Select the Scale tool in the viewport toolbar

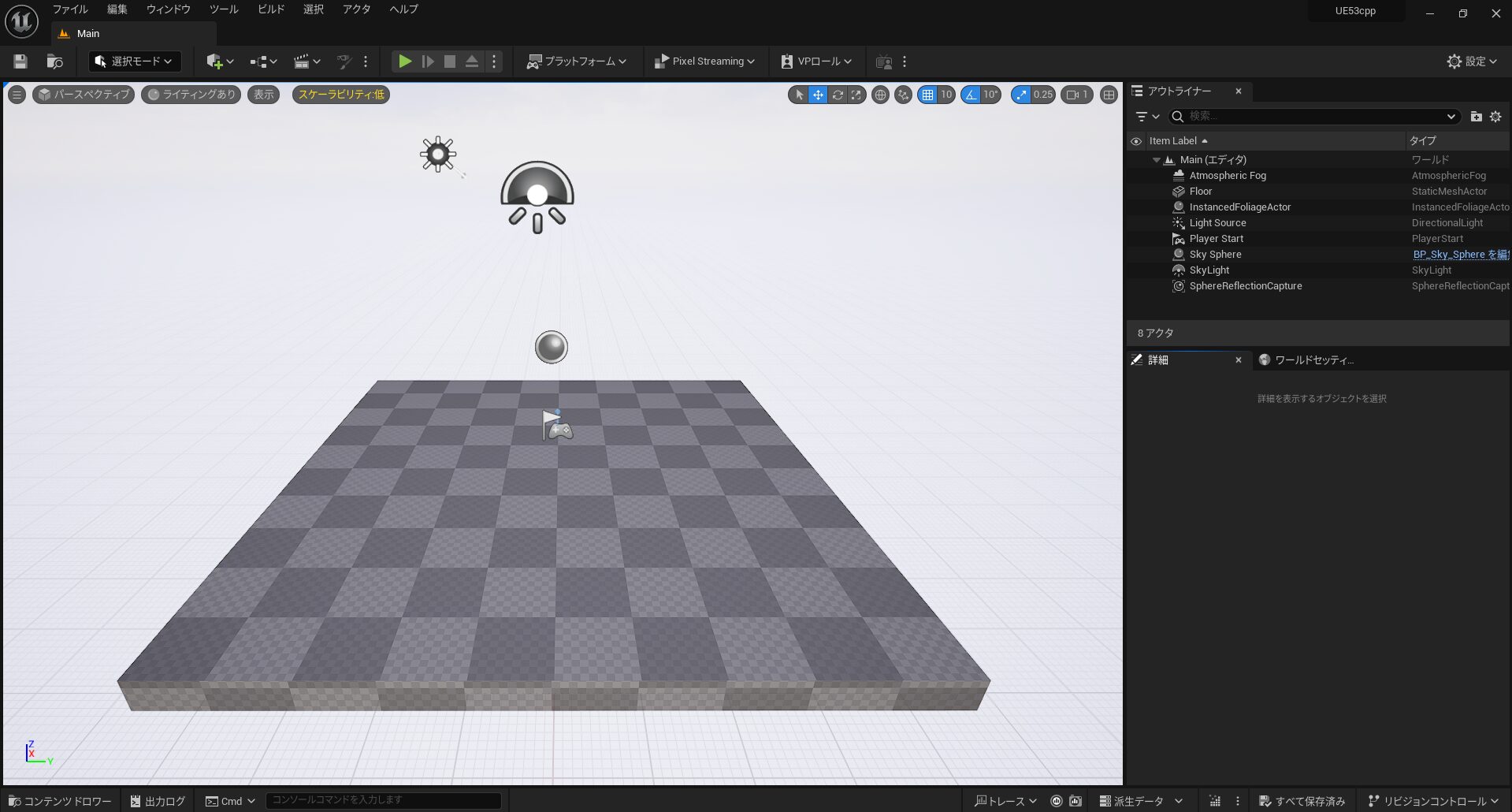[856, 95]
